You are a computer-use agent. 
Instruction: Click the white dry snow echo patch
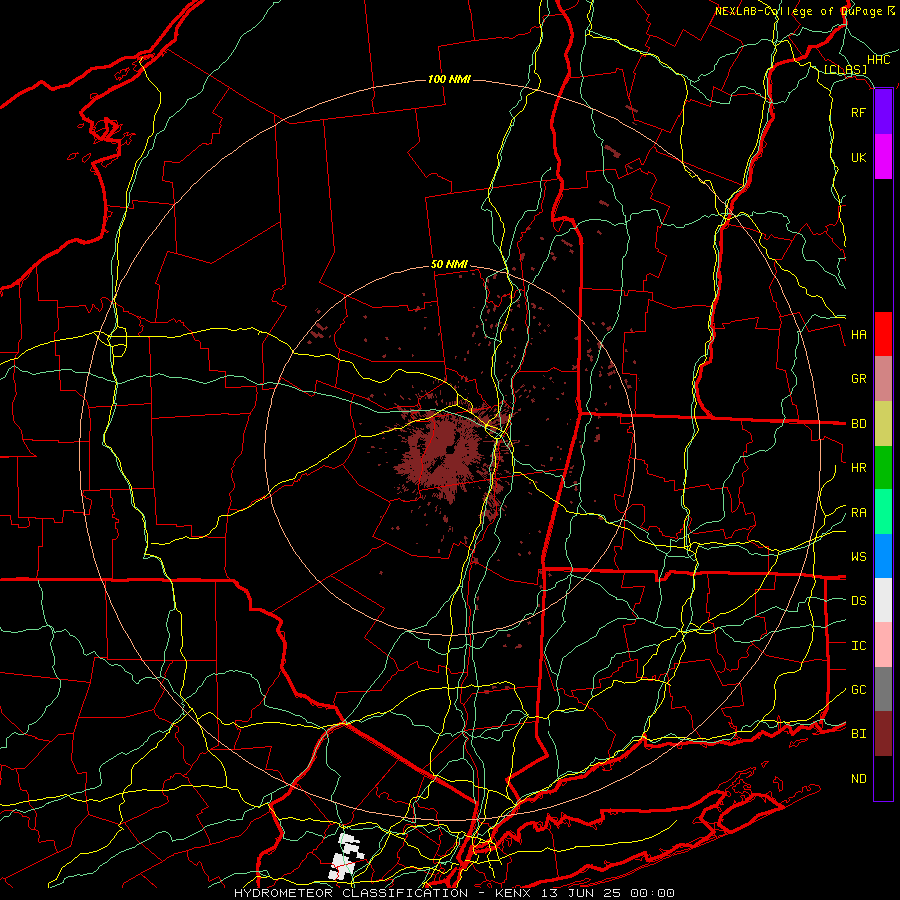(x=347, y=856)
